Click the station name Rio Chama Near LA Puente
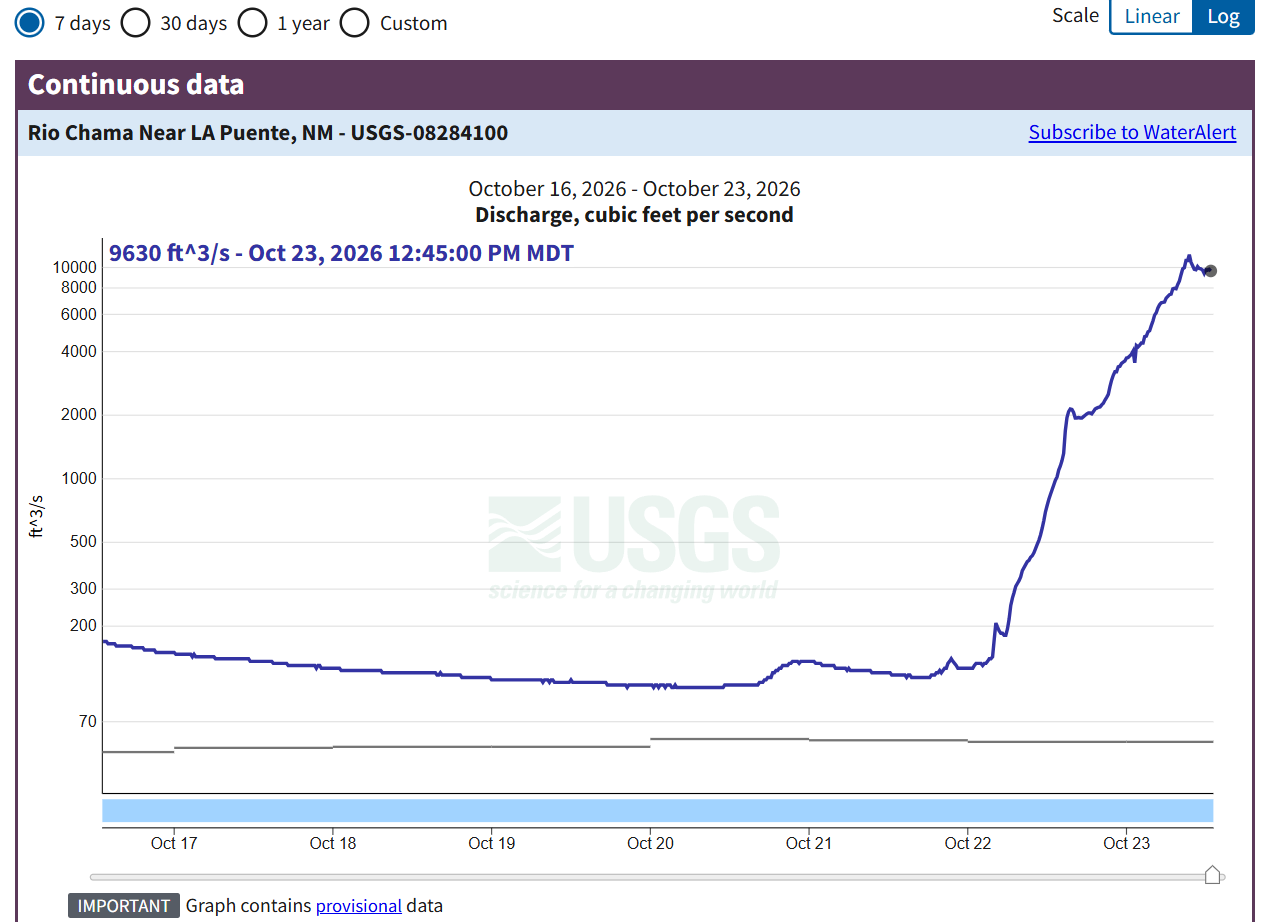Image resolution: width=1267 pixels, height=922 pixels. pyautogui.click(x=267, y=132)
